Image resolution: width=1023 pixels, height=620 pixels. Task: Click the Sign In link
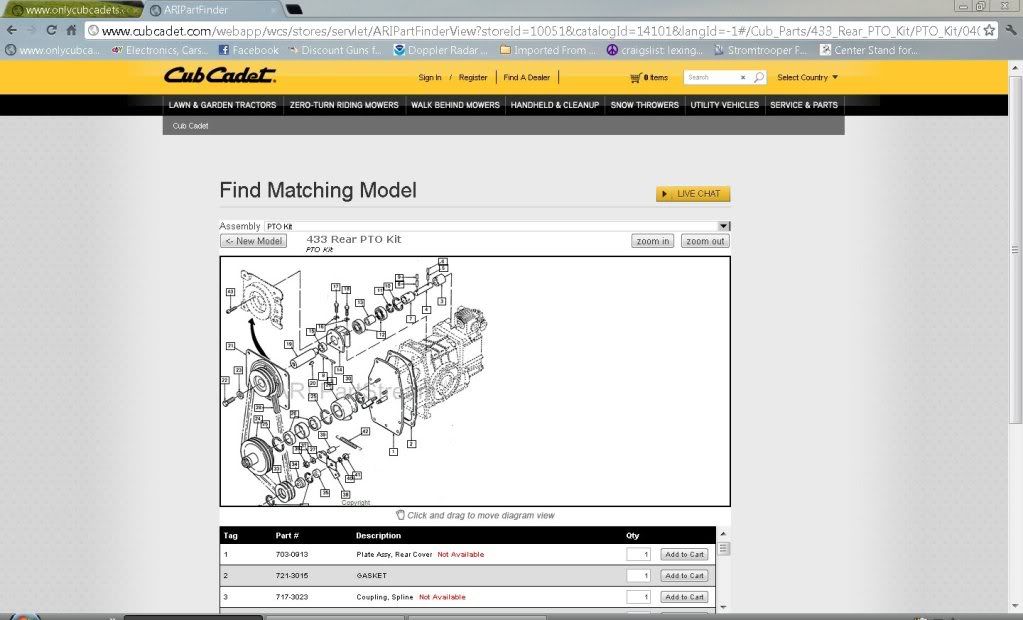tap(430, 77)
